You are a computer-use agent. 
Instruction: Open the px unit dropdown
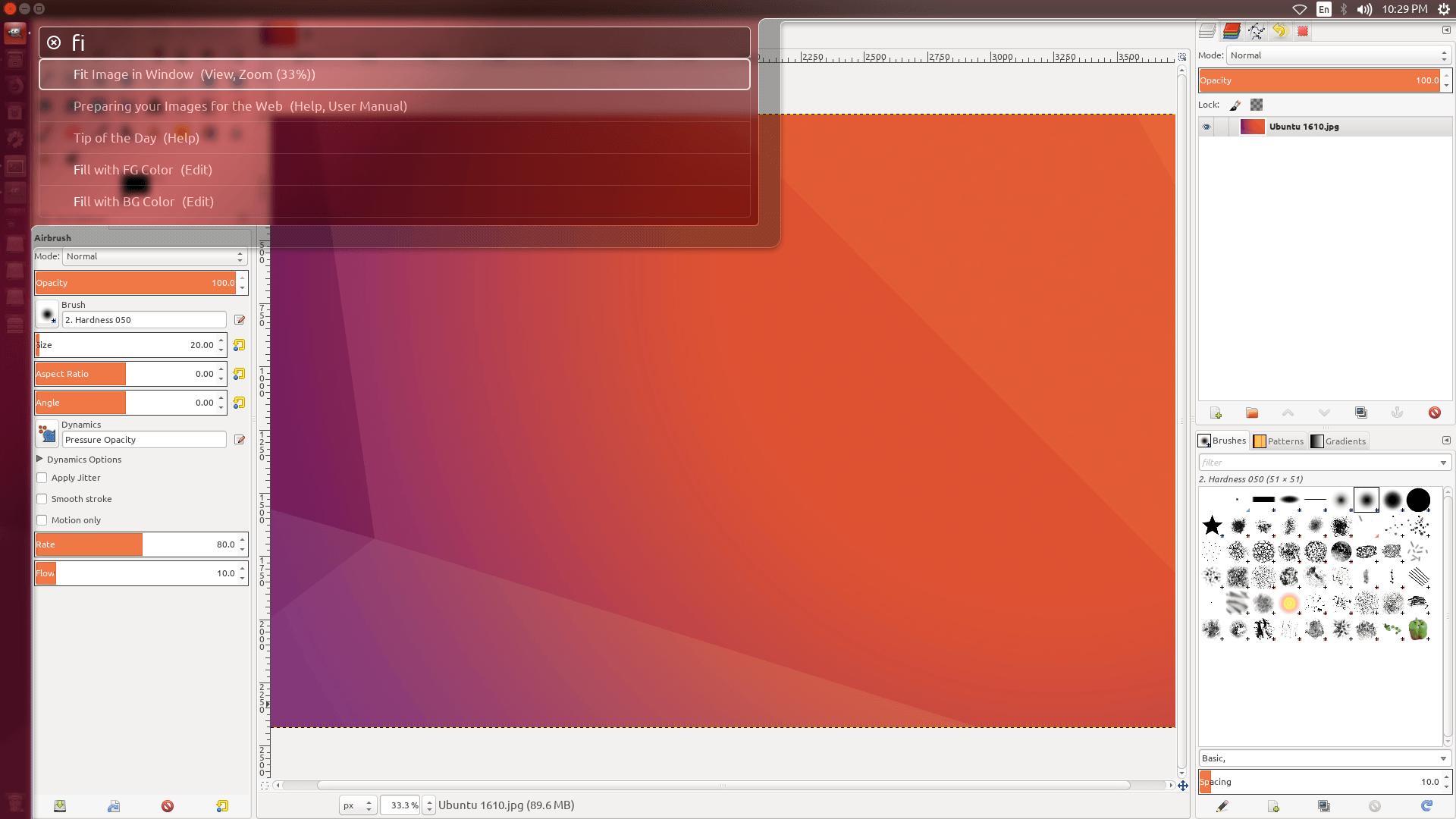coord(357,805)
